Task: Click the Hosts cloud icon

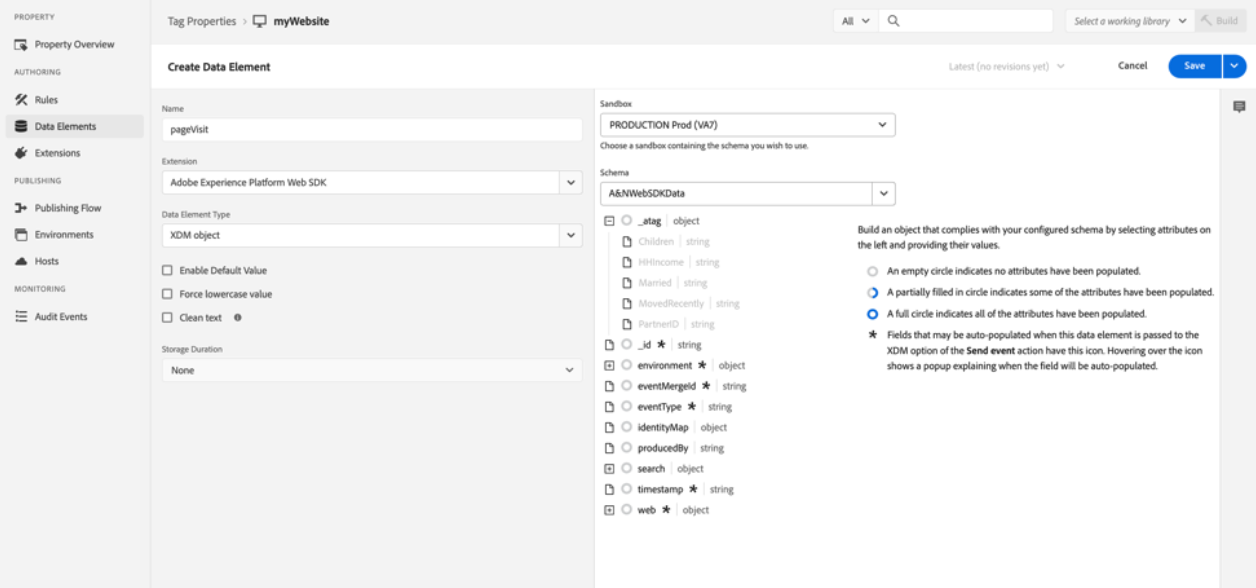Action: pyautogui.click(x=21, y=261)
